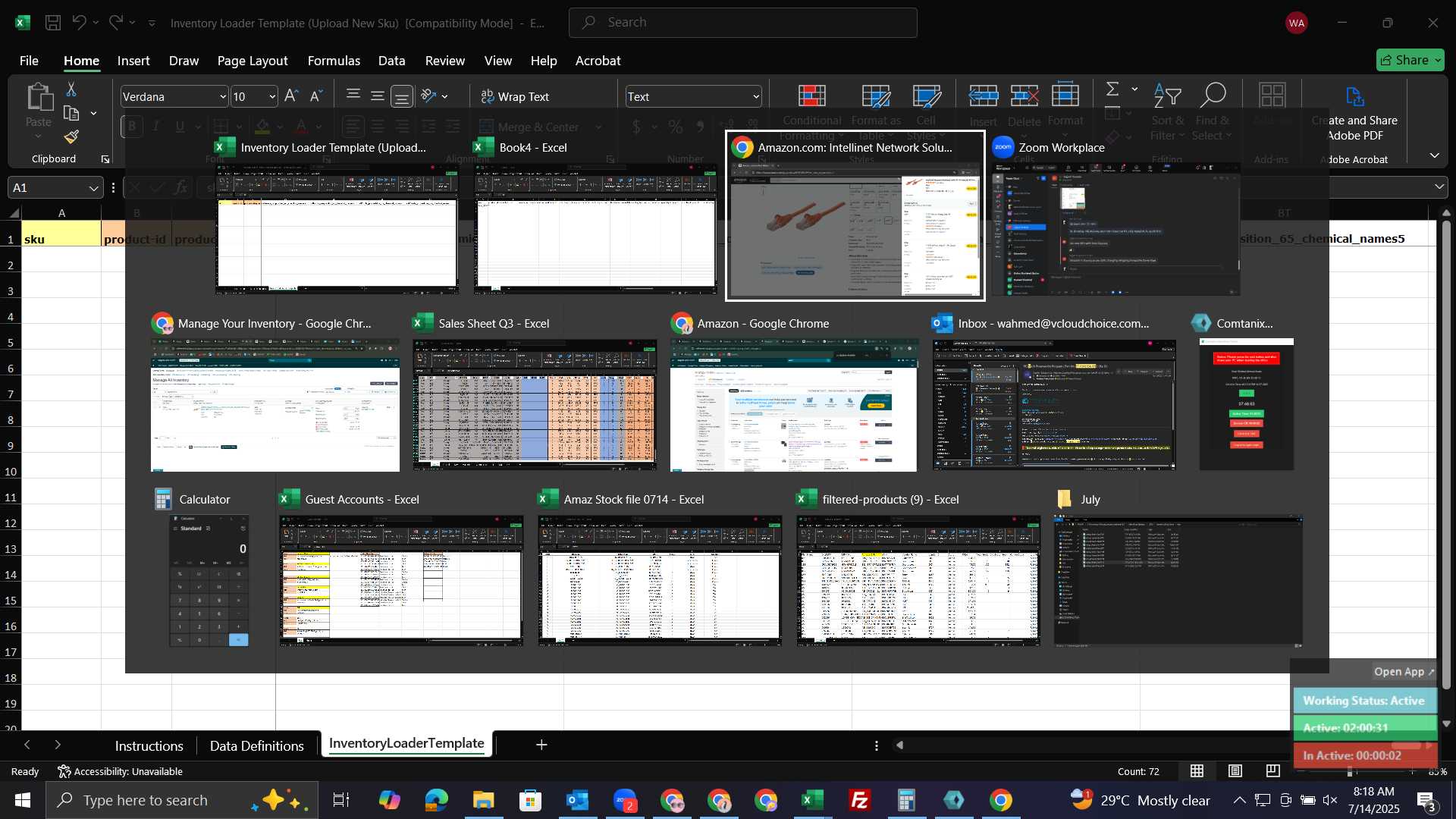Click the Insert cells icon
The width and height of the screenshot is (1456, 819).
(984, 96)
